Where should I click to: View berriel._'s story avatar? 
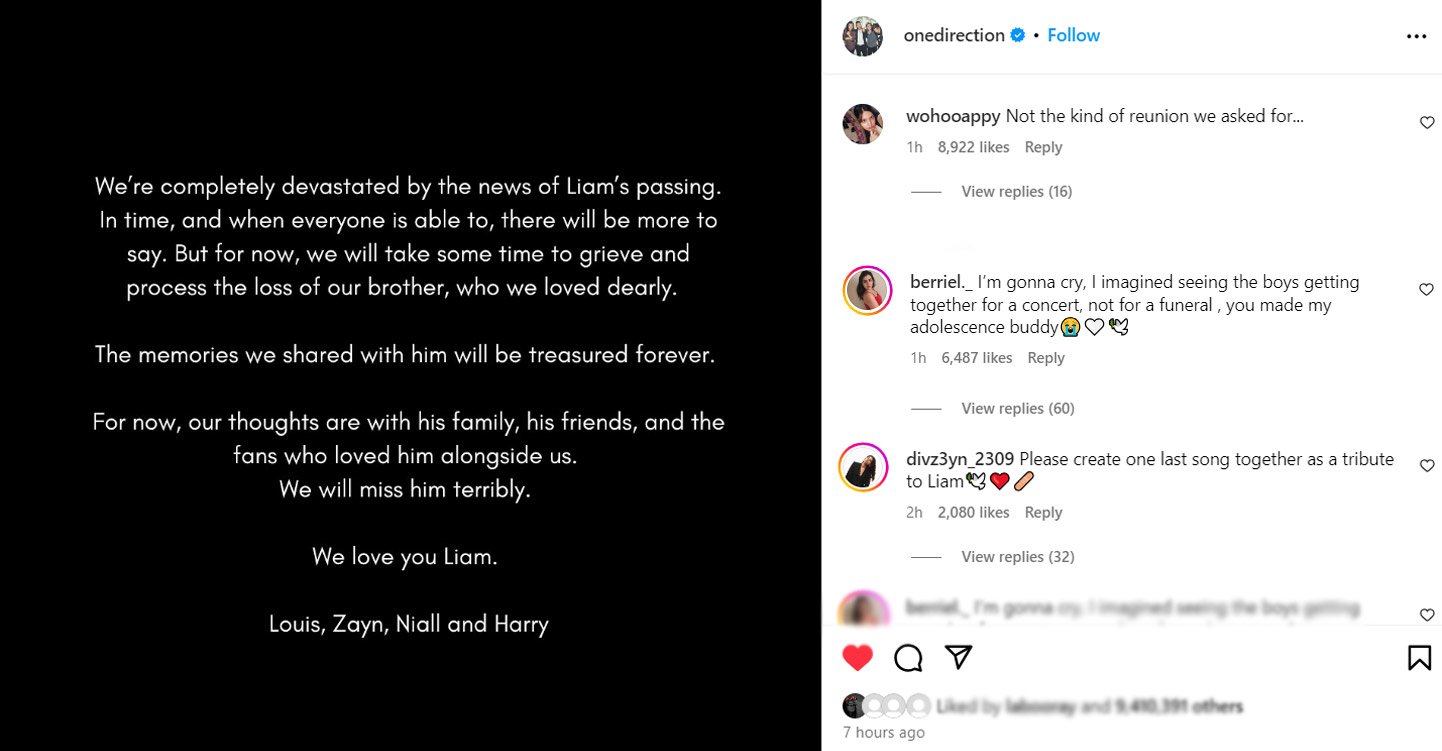pyautogui.click(x=866, y=291)
